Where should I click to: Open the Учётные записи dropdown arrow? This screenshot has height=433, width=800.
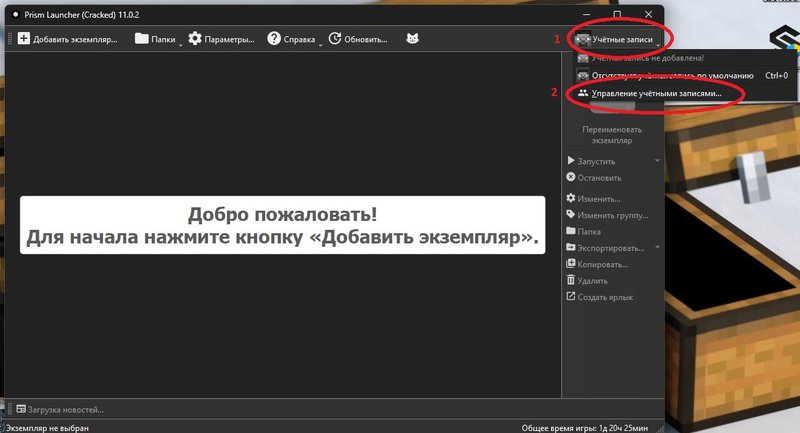point(658,46)
